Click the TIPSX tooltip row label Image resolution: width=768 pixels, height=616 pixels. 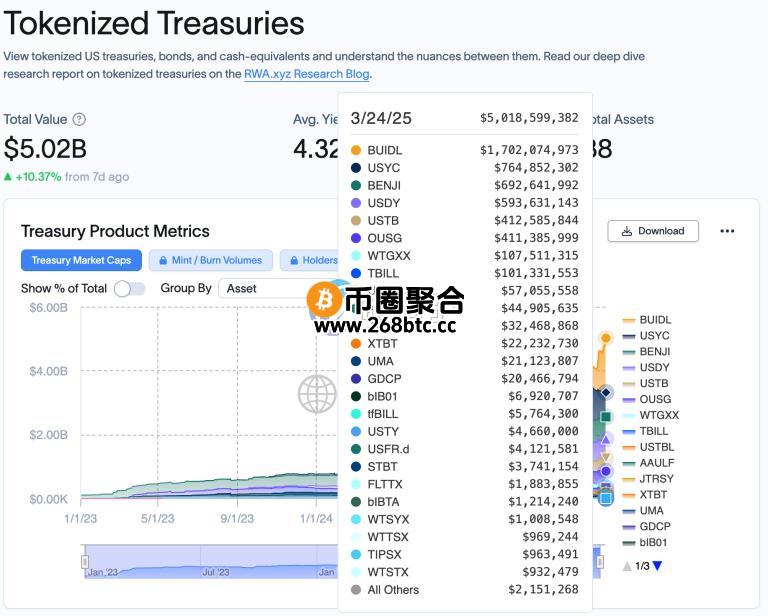(x=384, y=555)
